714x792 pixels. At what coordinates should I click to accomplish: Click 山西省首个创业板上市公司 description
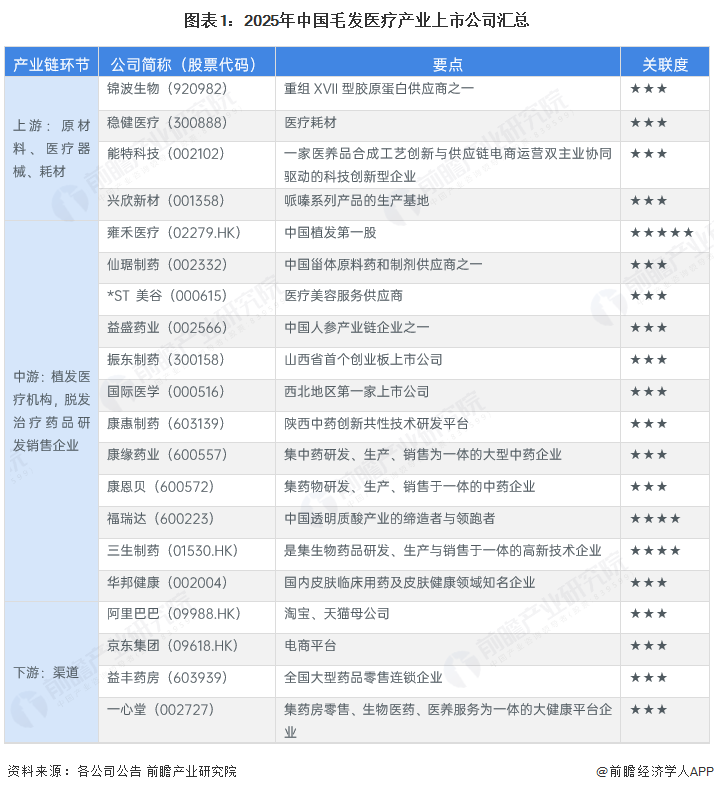(363, 360)
